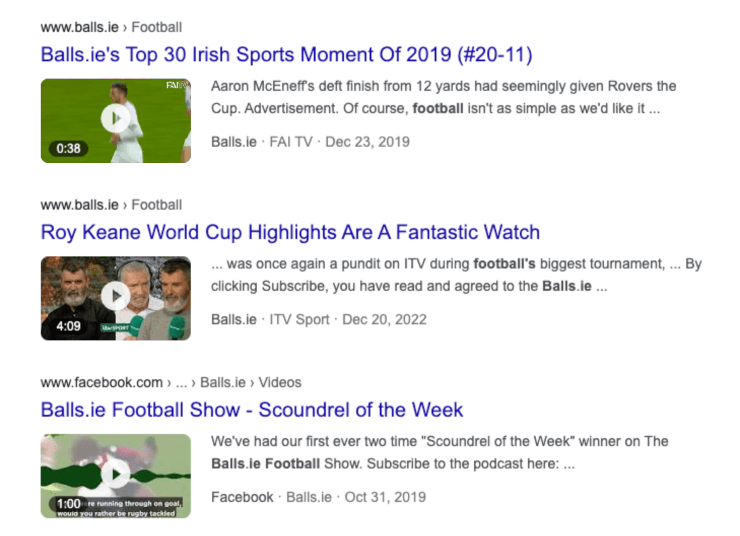This screenshot has width=740, height=536.
Task: Click the Oct 31, 2019 date label
Action: tap(385, 497)
